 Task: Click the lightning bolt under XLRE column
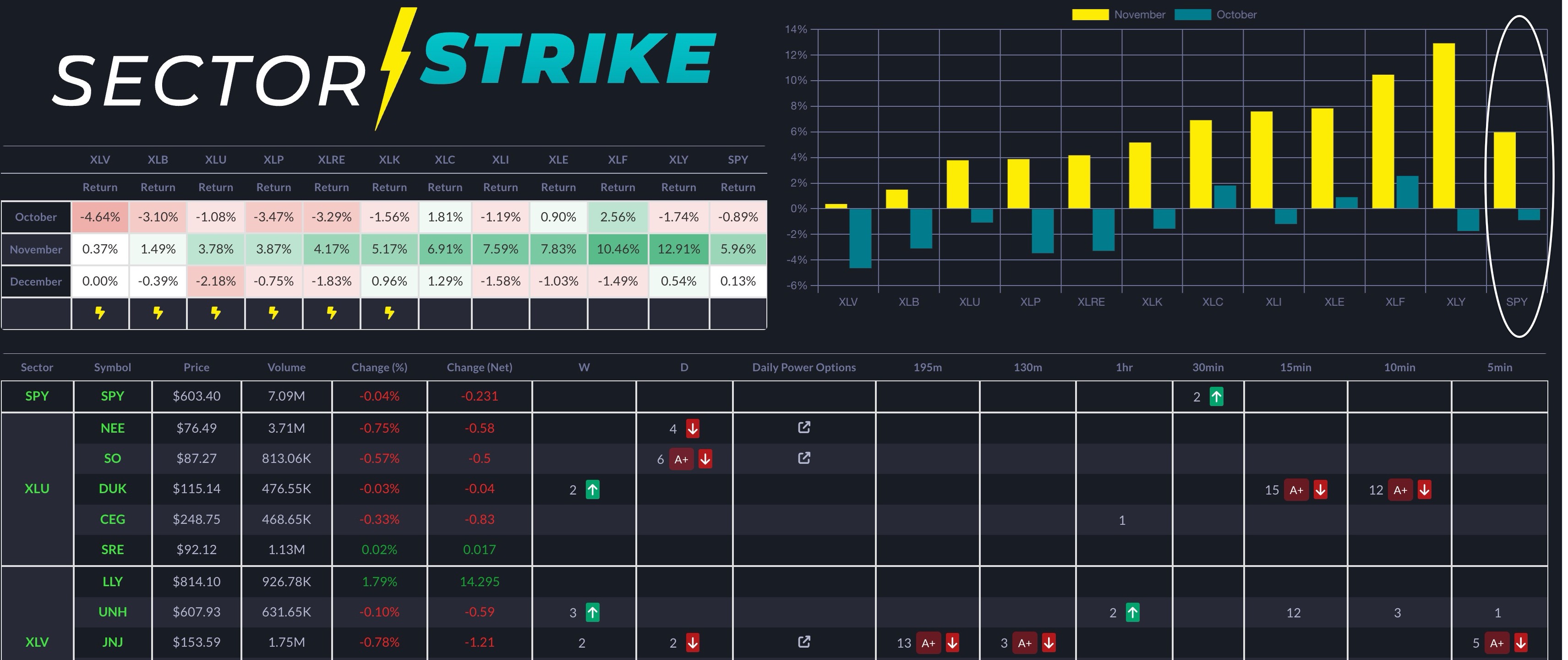click(x=331, y=313)
